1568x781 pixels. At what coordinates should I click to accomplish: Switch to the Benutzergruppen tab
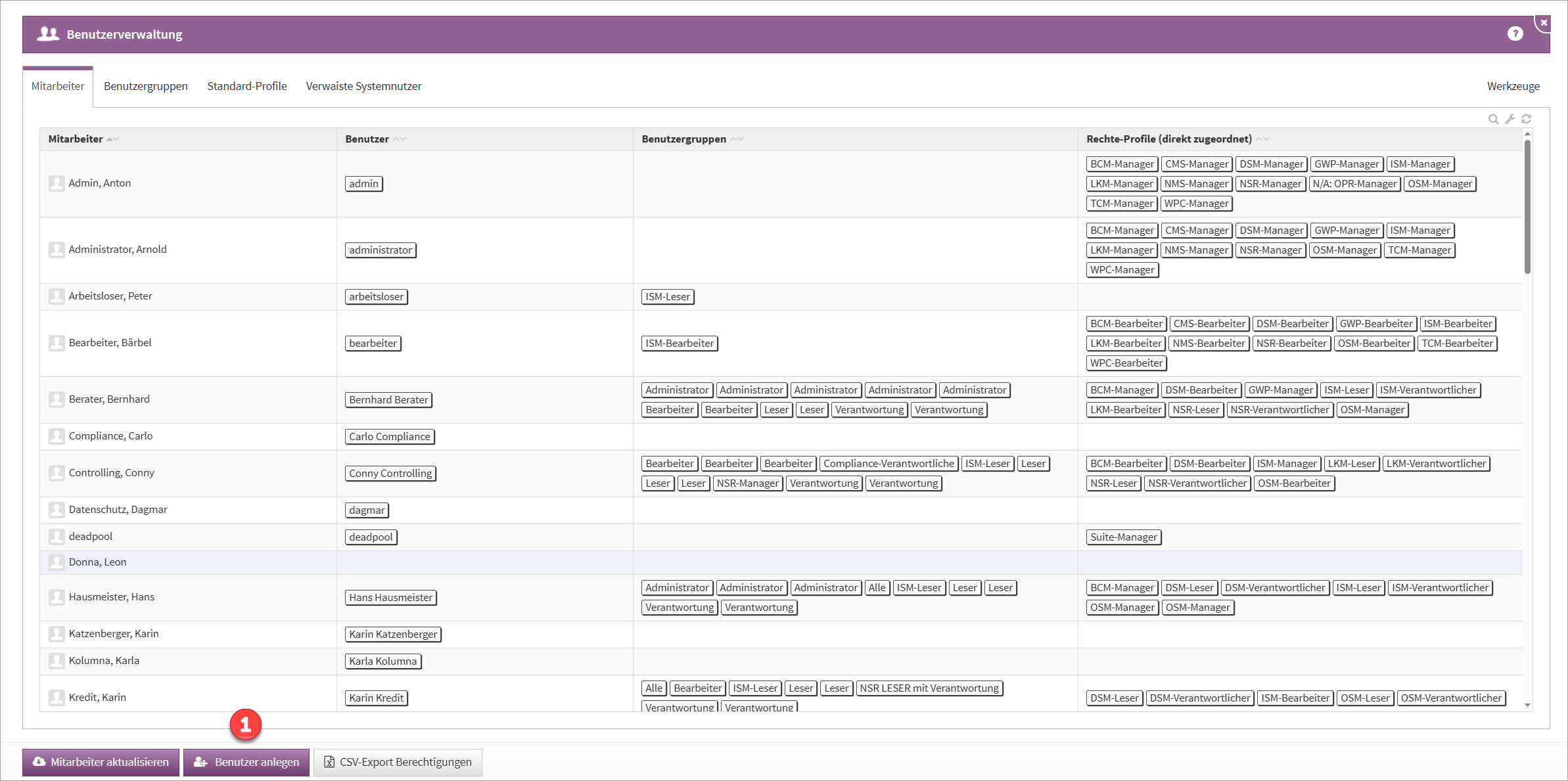tap(145, 86)
